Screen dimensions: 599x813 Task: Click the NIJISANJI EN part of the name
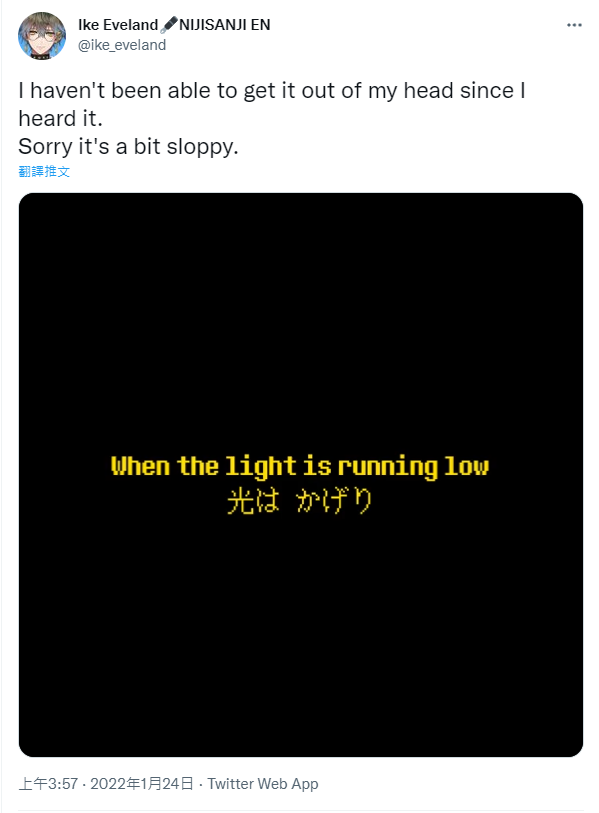225,24
